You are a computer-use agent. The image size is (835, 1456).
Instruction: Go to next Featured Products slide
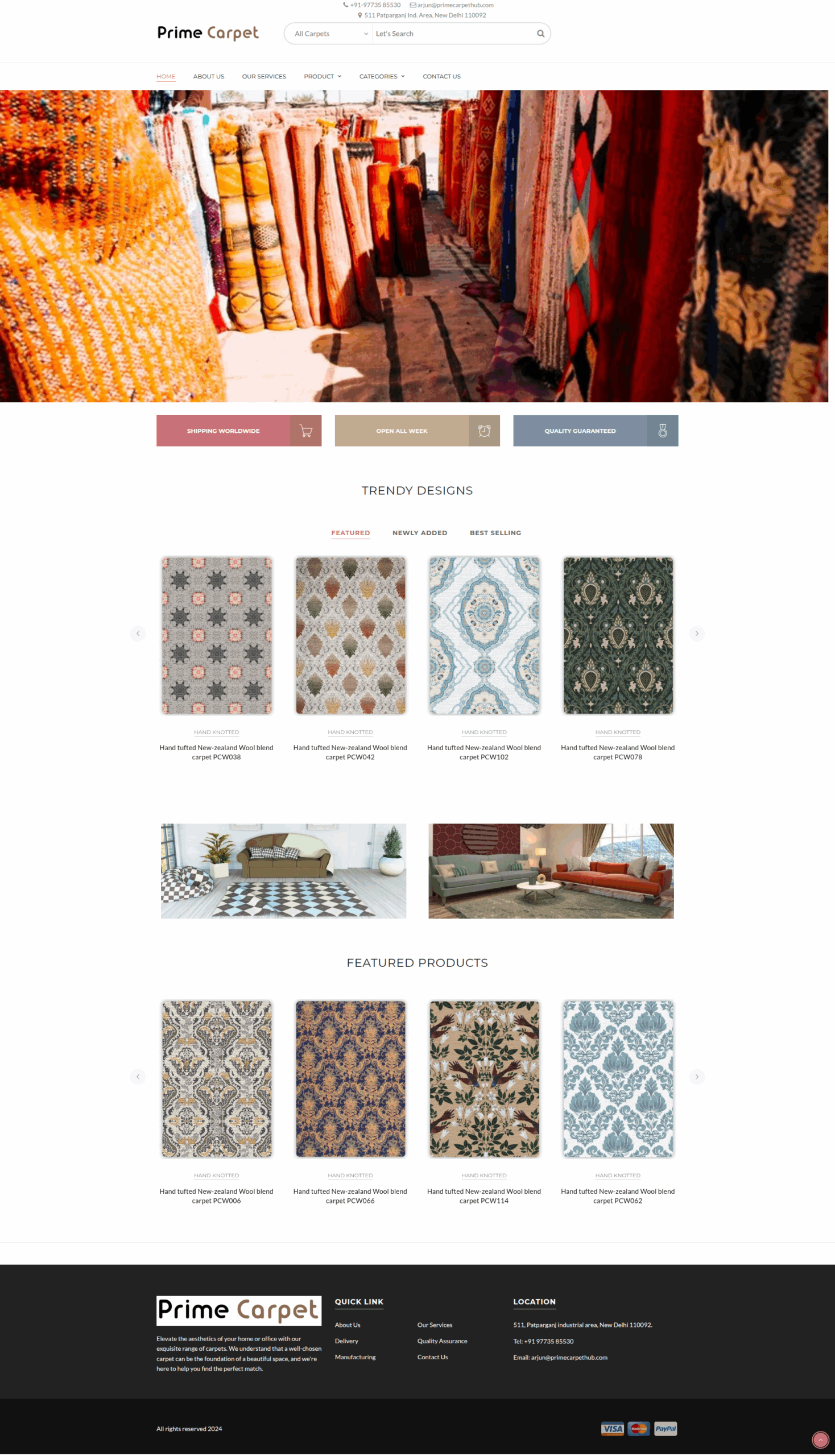[x=697, y=1077]
